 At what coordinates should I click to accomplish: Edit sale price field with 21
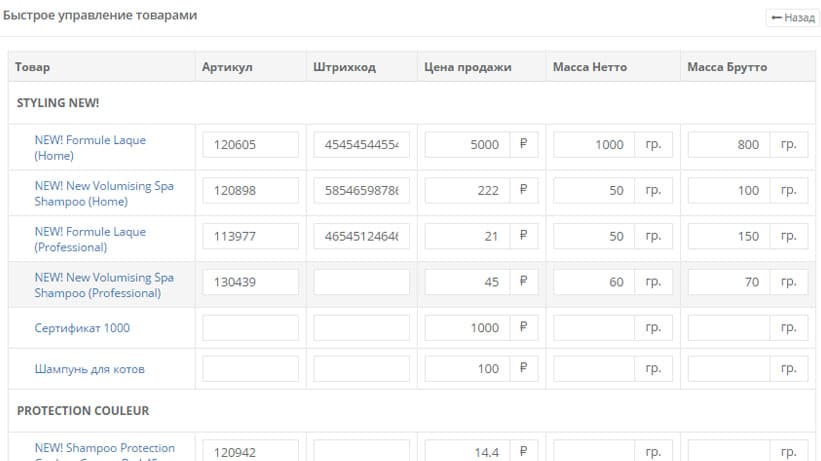point(467,236)
